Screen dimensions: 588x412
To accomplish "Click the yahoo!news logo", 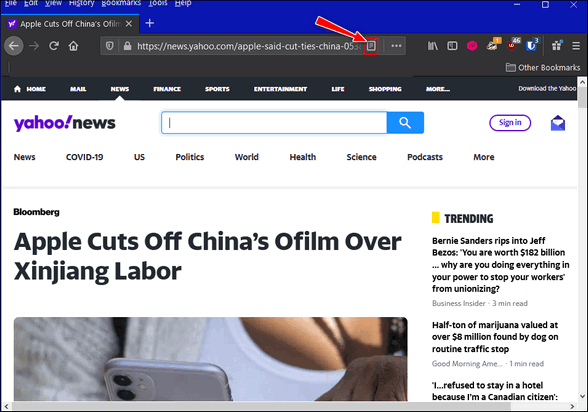I will 64,123.
